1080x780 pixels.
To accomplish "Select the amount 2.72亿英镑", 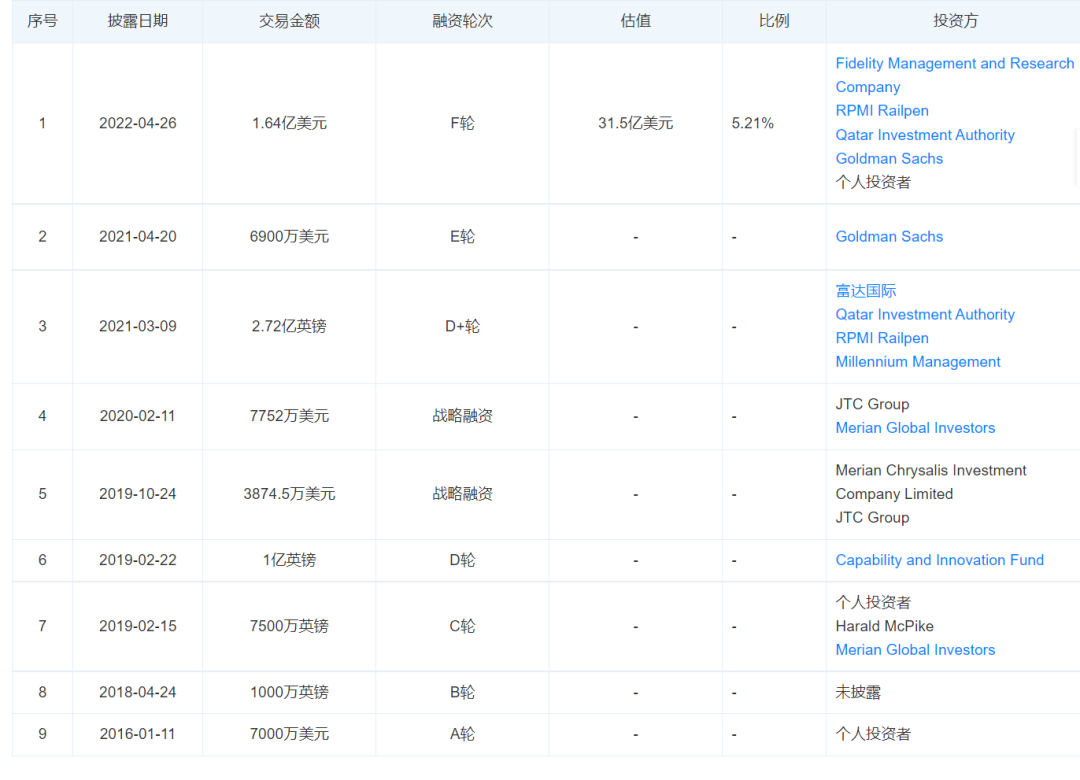I will (x=289, y=326).
